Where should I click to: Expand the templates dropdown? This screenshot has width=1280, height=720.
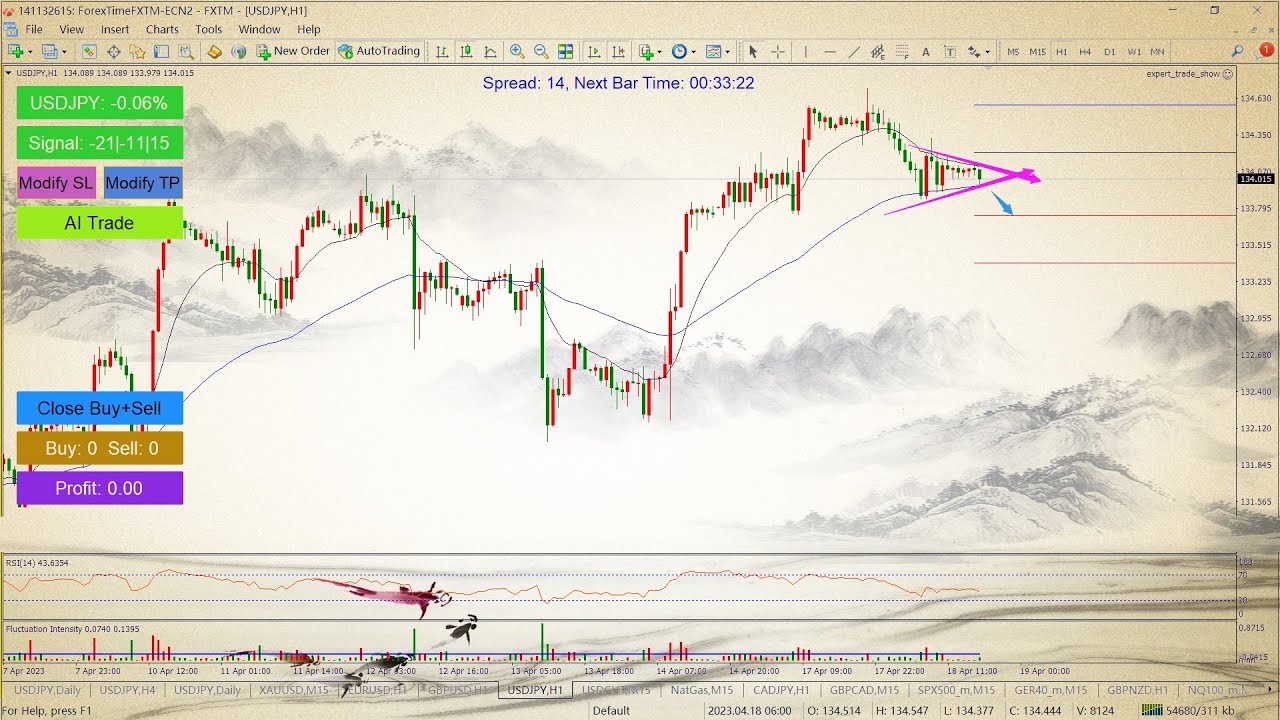tap(727, 51)
